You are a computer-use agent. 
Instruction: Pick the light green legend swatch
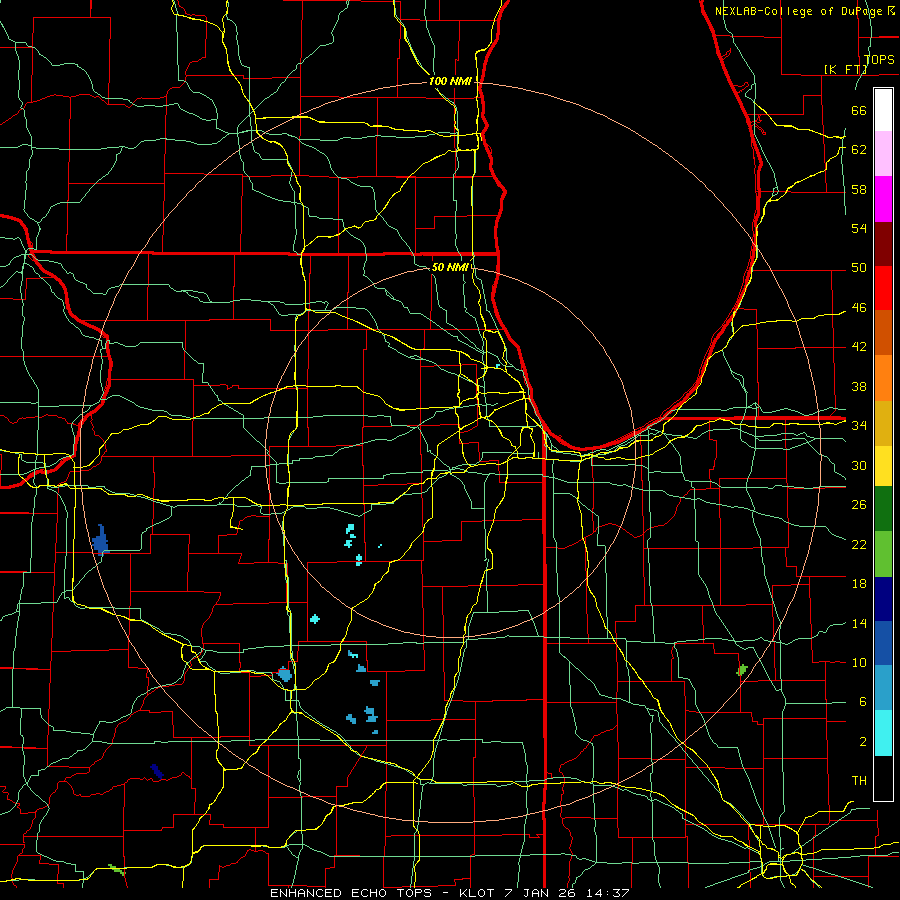pos(883,554)
